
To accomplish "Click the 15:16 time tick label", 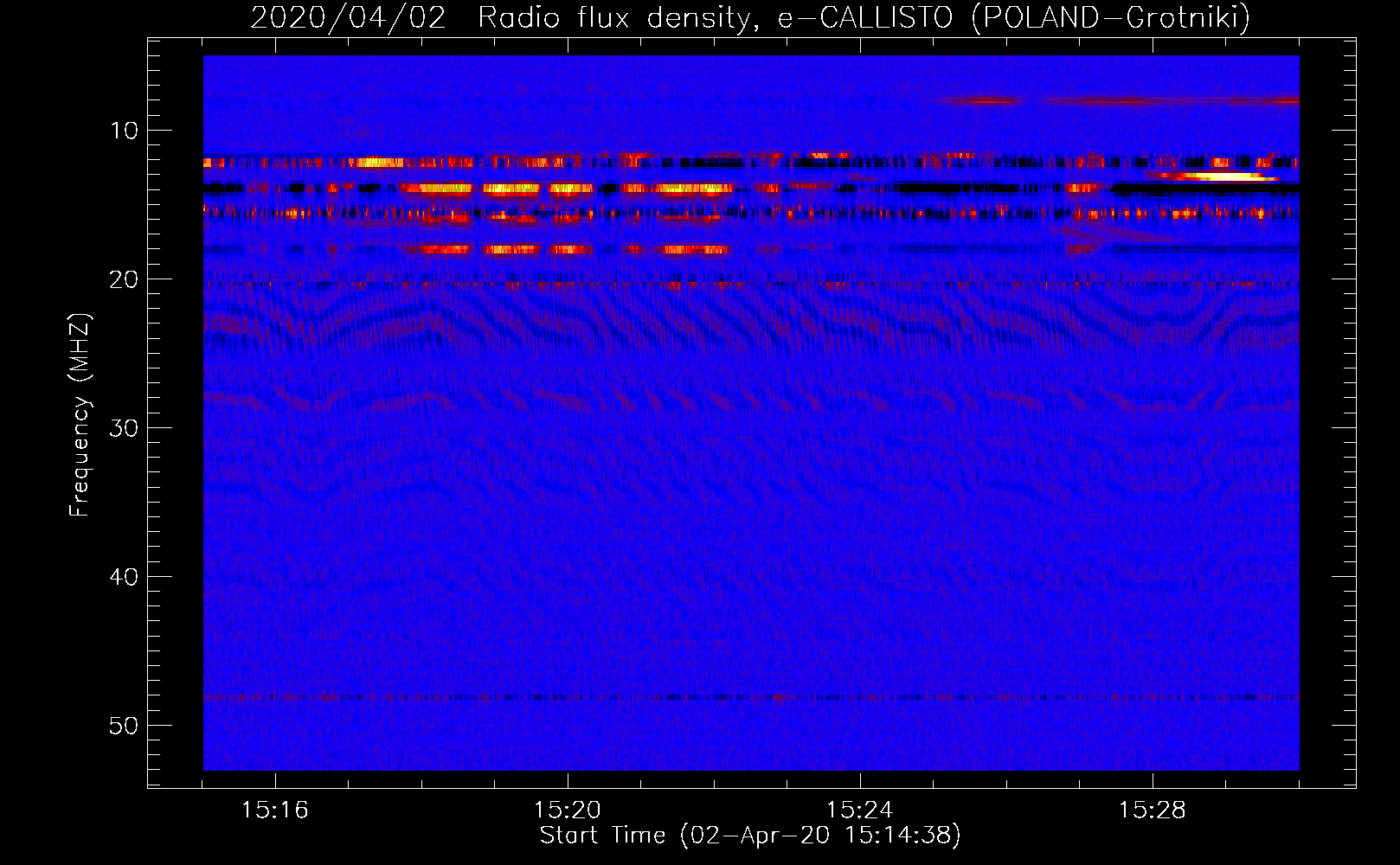I will coord(274,811).
